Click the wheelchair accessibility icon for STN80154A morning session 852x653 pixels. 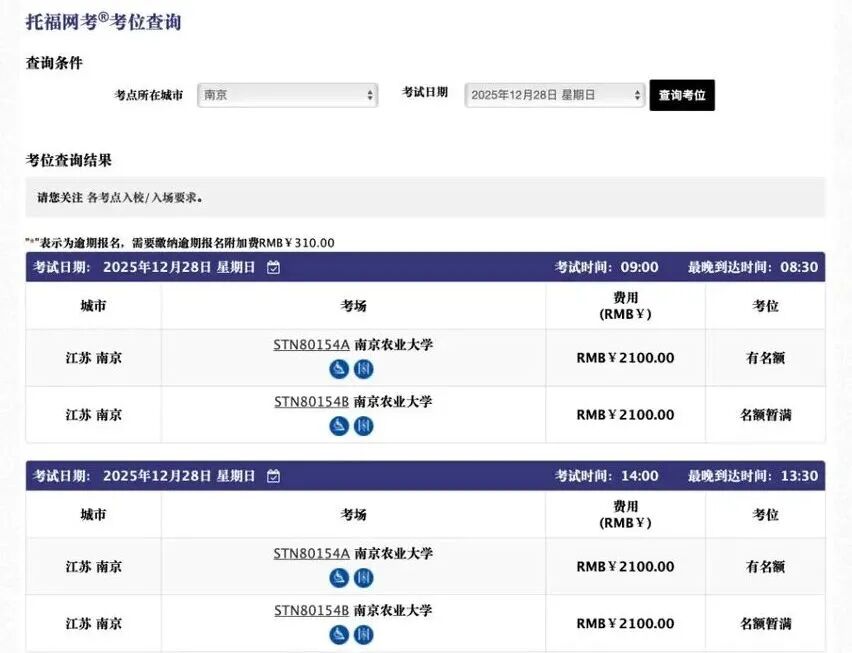click(339, 369)
